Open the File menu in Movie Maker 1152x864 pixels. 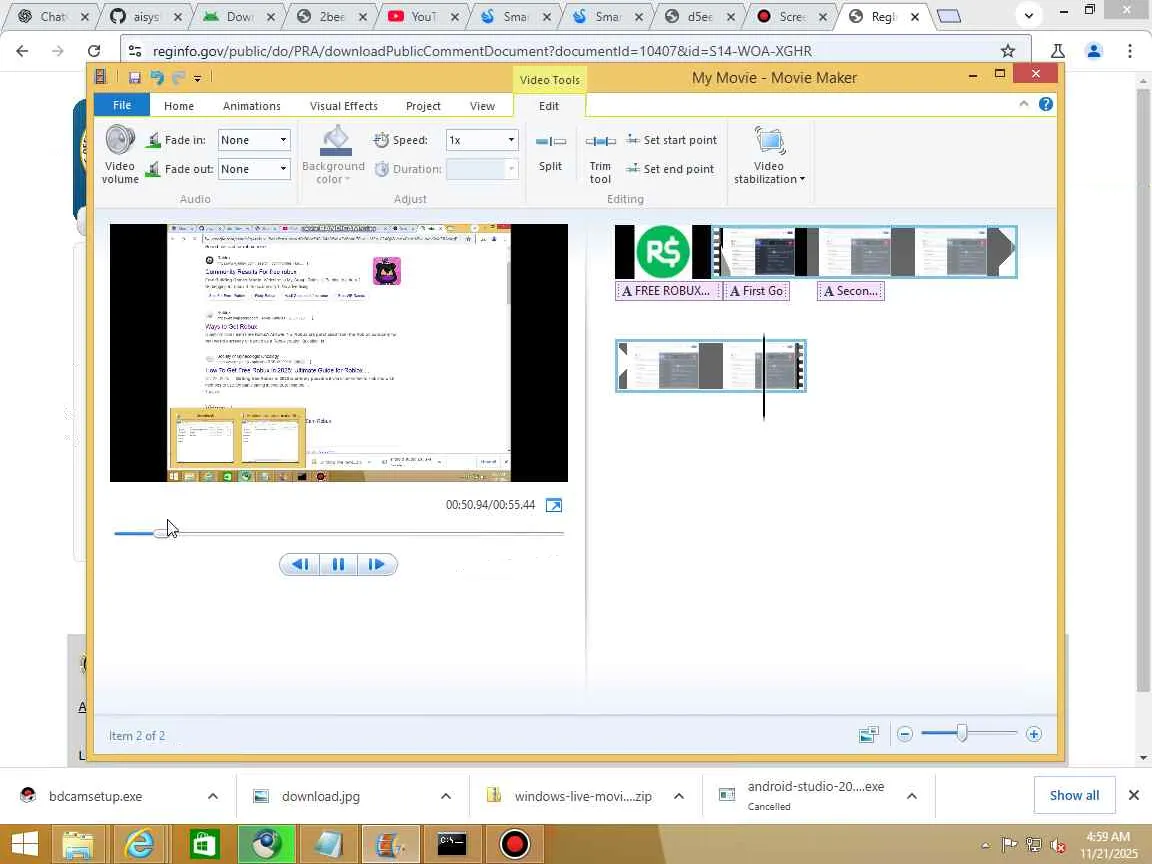(122, 105)
